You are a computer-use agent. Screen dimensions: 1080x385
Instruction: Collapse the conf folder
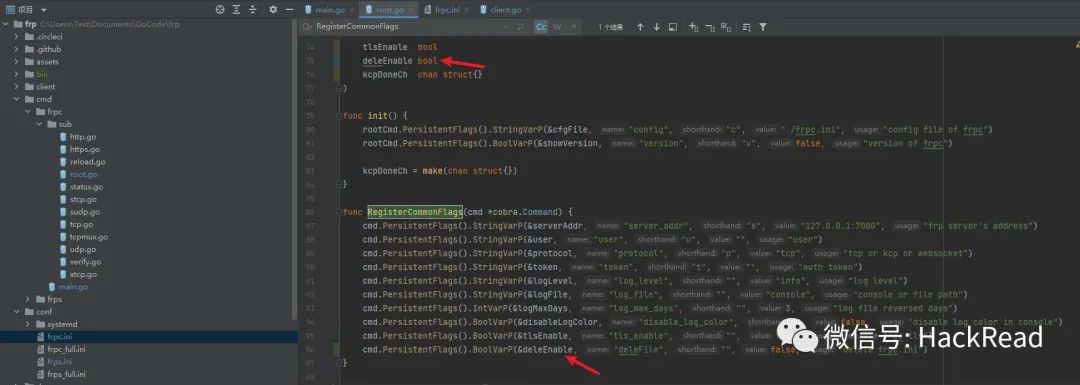(17, 311)
